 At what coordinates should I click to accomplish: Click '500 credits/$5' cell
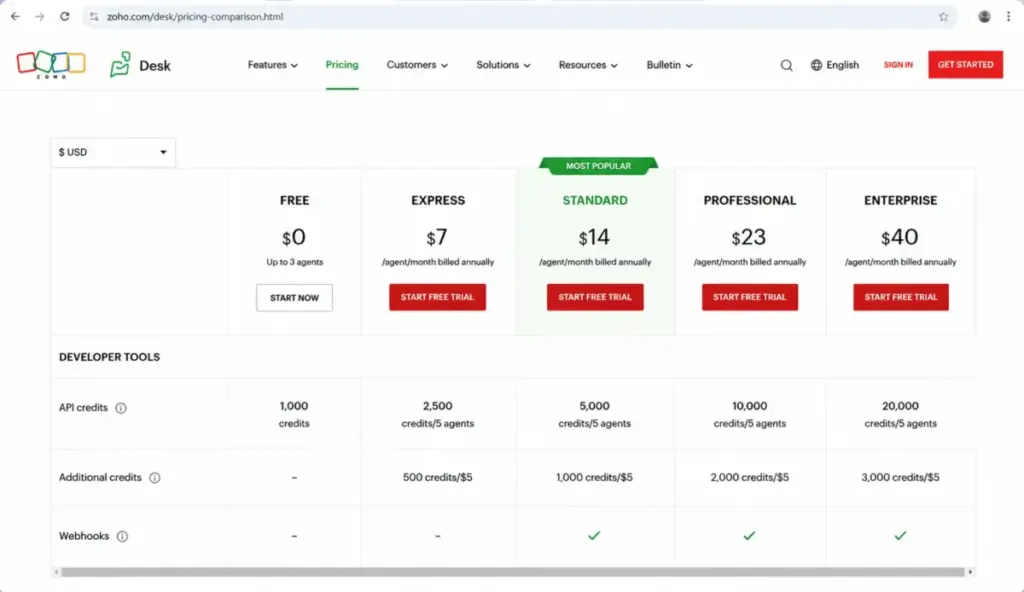(x=438, y=477)
